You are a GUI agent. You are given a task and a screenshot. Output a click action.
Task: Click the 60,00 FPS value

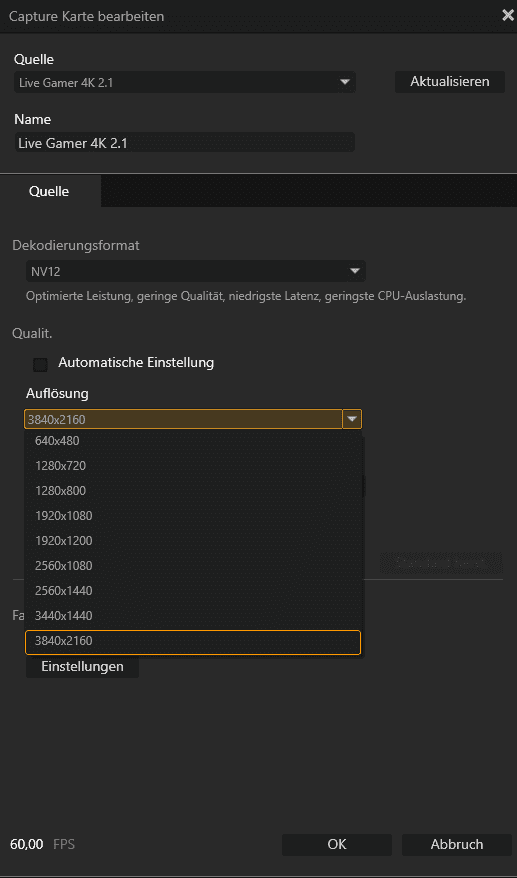(27, 844)
